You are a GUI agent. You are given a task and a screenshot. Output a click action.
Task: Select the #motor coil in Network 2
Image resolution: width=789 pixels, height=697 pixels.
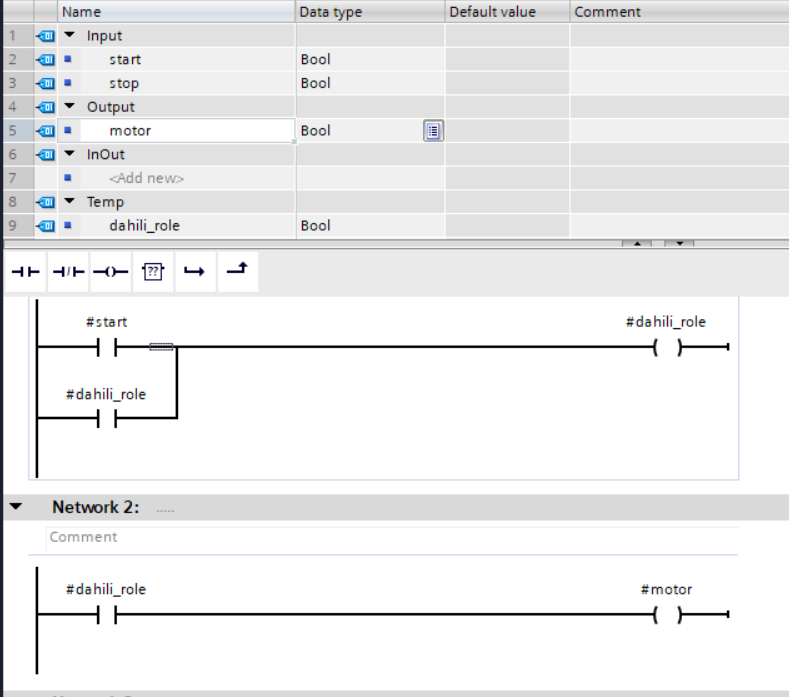point(667,614)
